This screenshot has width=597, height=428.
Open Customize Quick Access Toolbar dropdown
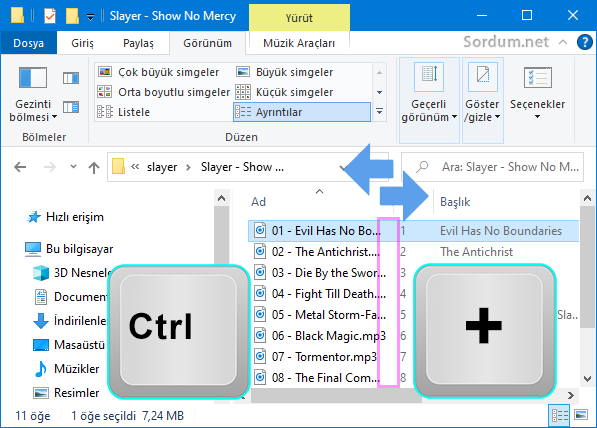(90, 17)
